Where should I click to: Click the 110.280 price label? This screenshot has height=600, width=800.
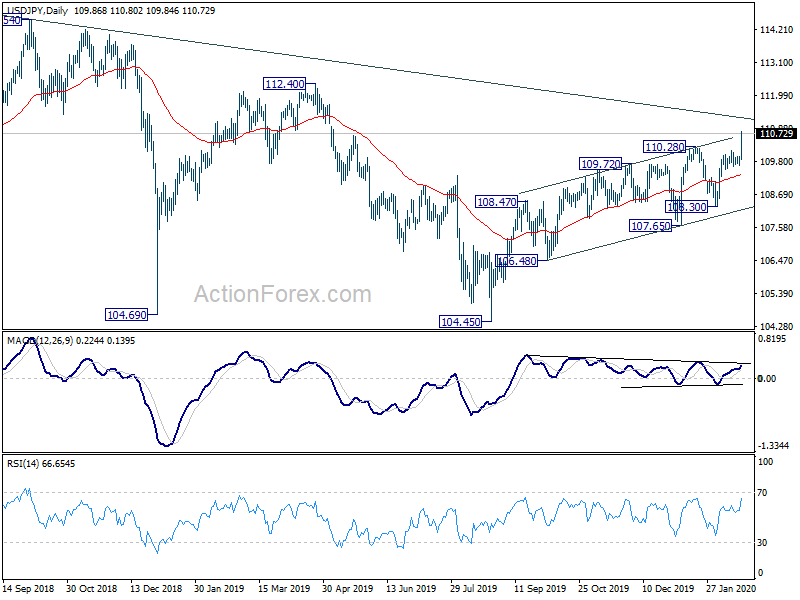click(664, 147)
